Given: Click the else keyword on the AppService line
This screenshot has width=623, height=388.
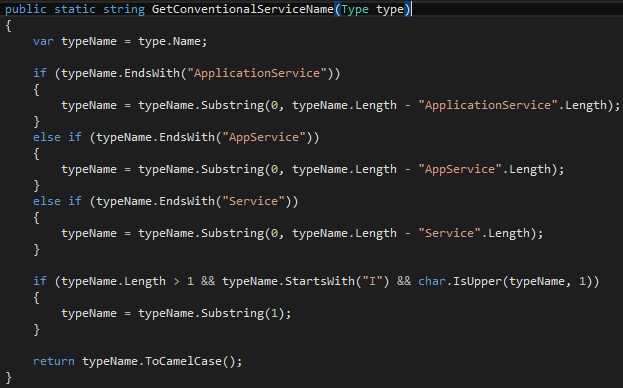Looking at the screenshot, I should tap(46, 137).
